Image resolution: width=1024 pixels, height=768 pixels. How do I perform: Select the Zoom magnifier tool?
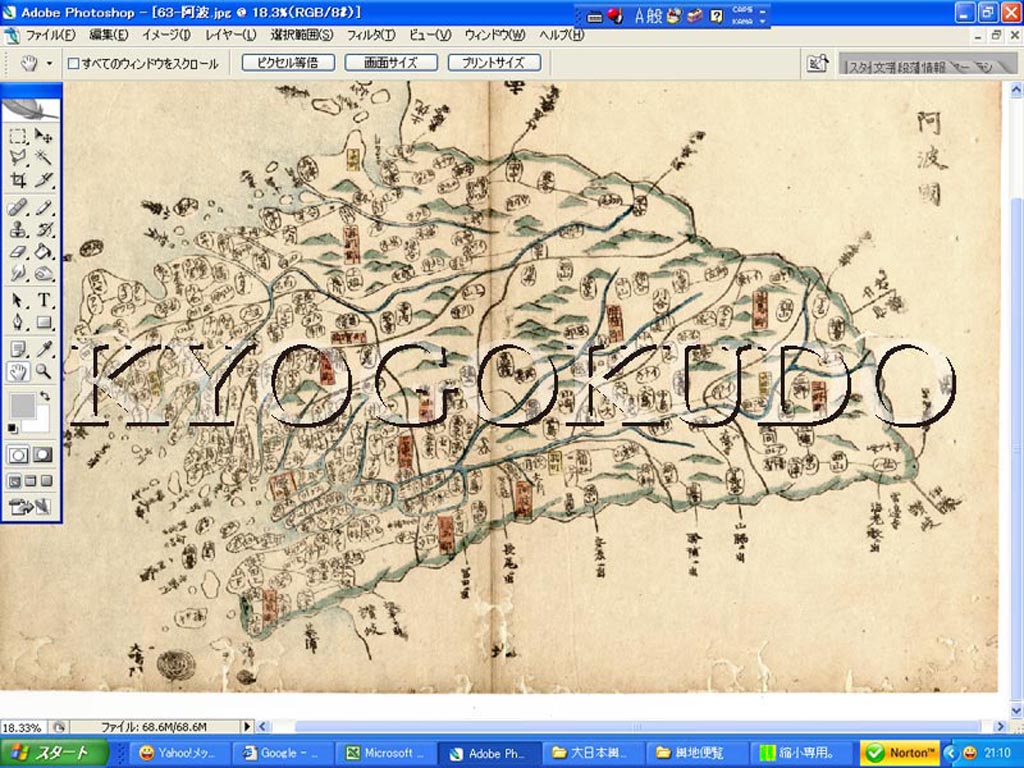43,372
